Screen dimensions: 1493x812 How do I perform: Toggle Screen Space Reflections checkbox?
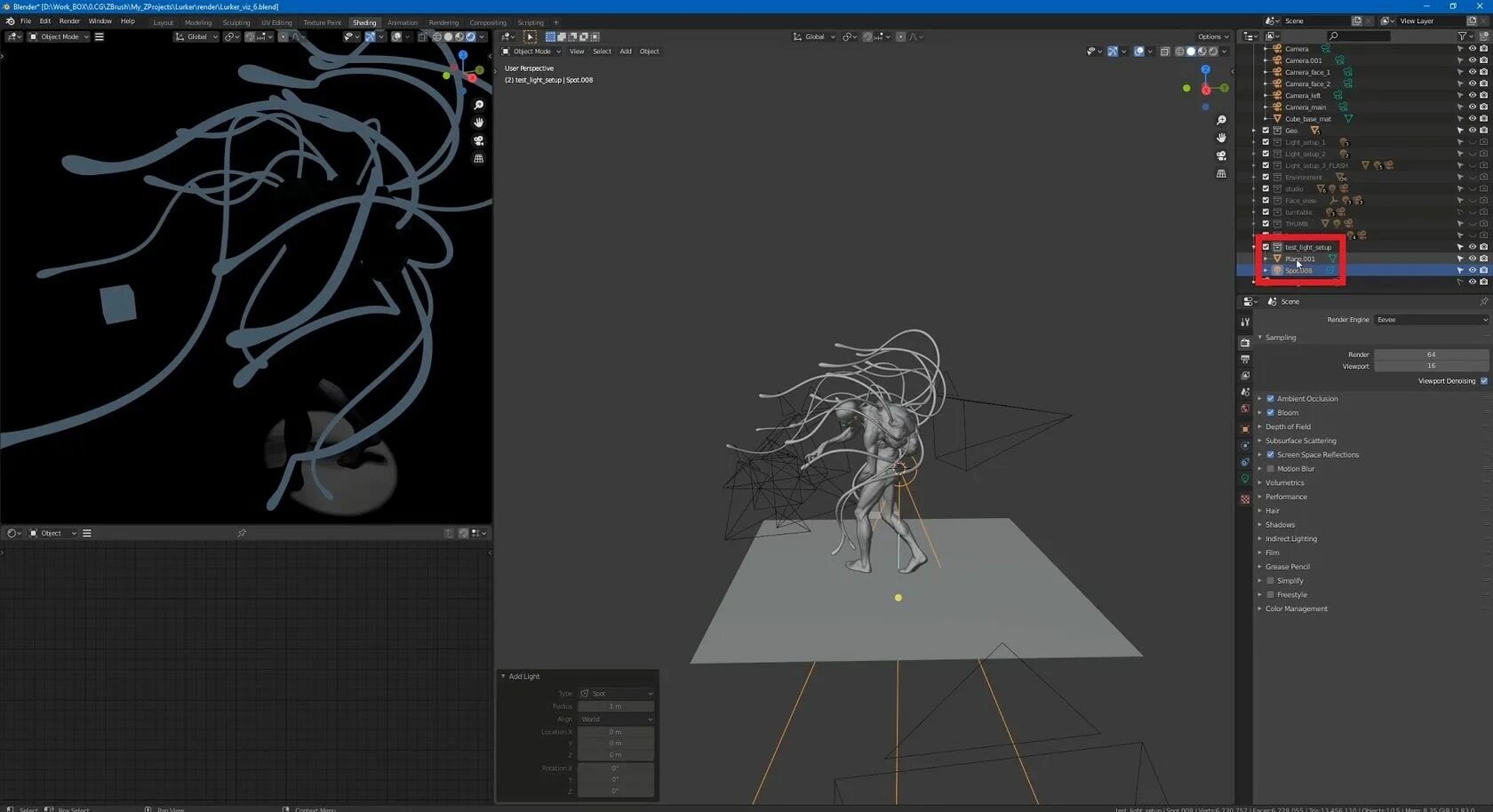tap(1271, 455)
